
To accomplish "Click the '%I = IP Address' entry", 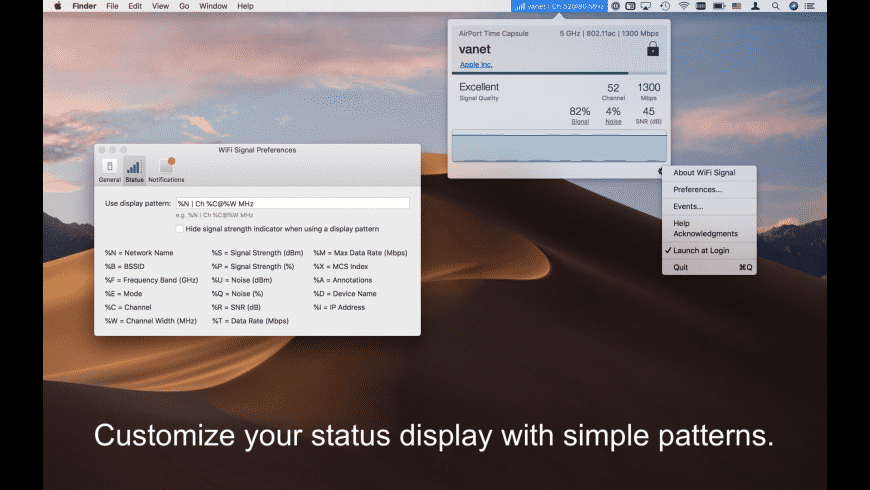I will 339,307.
